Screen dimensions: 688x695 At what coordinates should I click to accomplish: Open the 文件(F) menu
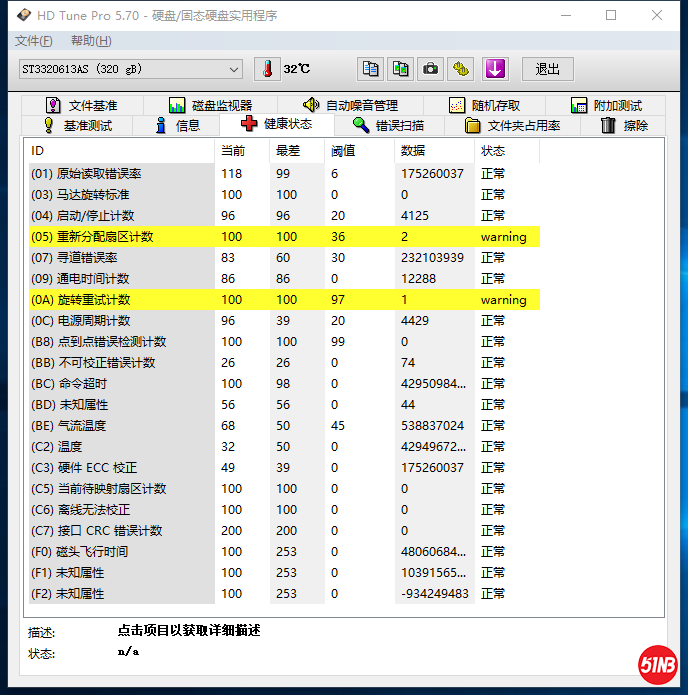click(34, 41)
